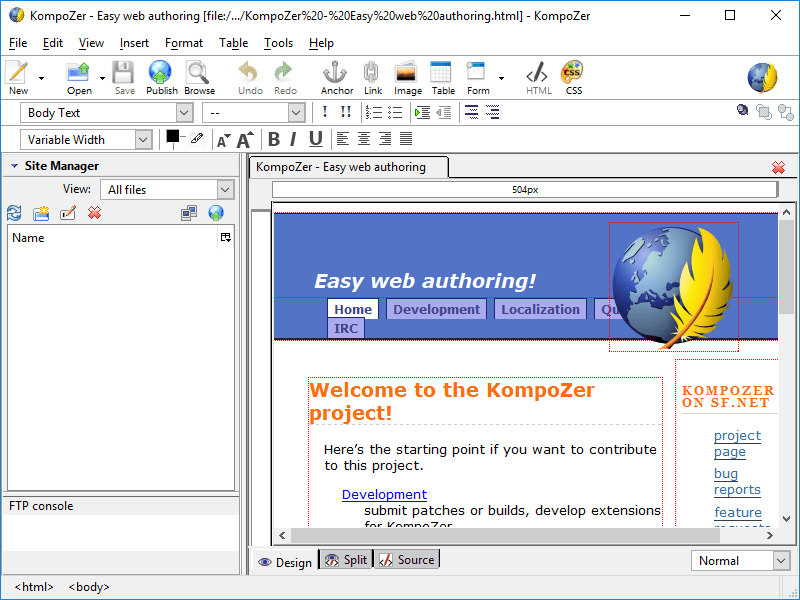This screenshot has height=600, width=800.
Task: Click the HTML toolbar icon
Action: pos(537,72)
